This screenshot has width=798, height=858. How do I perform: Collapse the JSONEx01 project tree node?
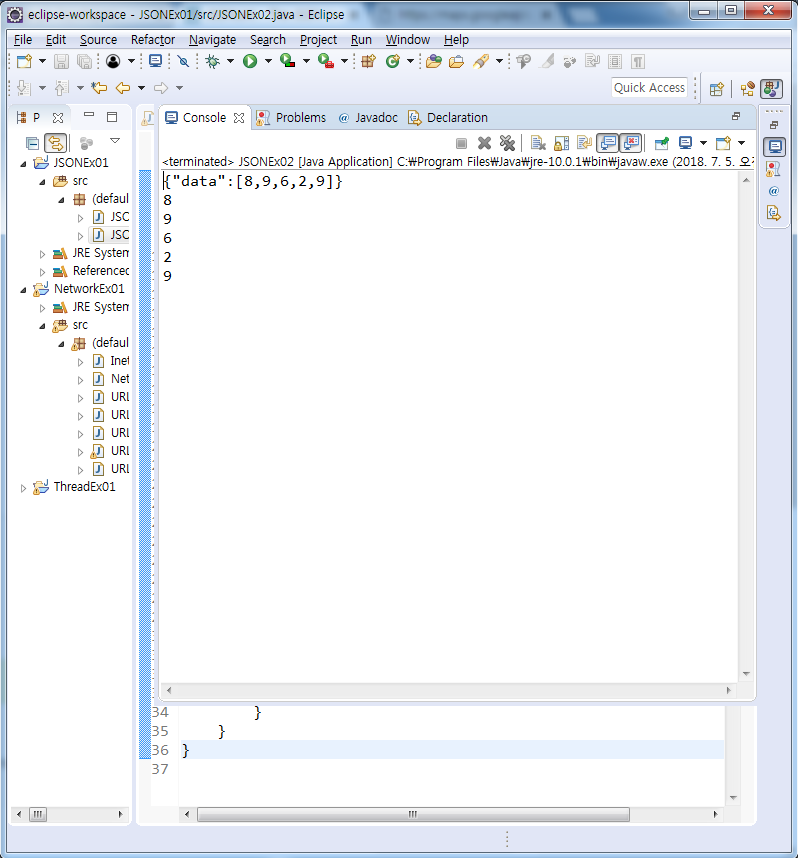point(23,164)
